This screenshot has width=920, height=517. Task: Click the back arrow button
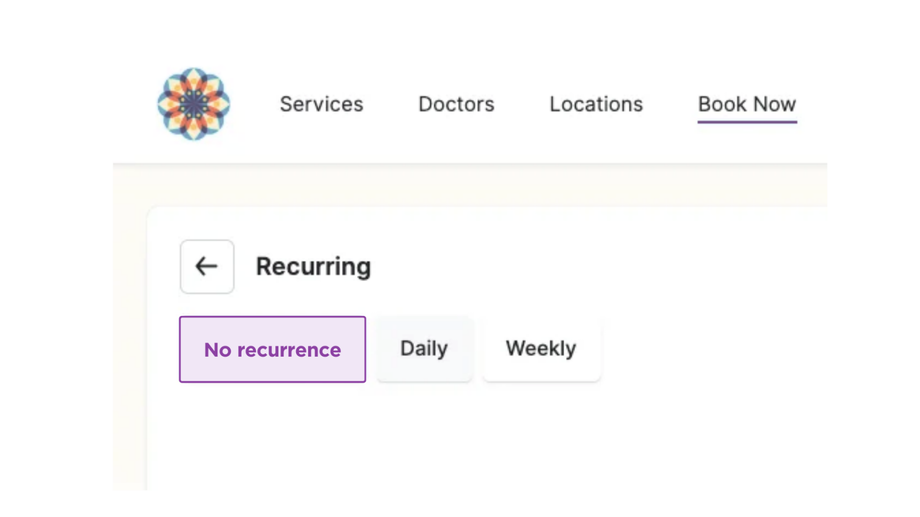(207, 267)
